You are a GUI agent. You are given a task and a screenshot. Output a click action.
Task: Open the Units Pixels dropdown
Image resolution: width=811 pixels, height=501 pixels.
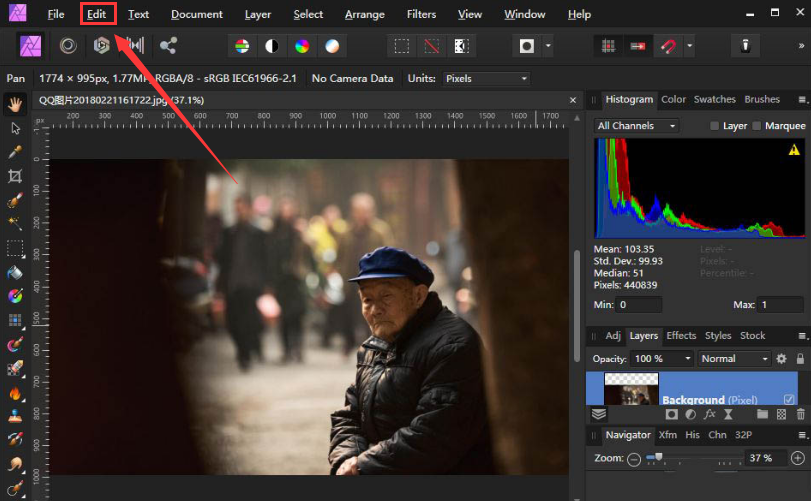(486, 78)
